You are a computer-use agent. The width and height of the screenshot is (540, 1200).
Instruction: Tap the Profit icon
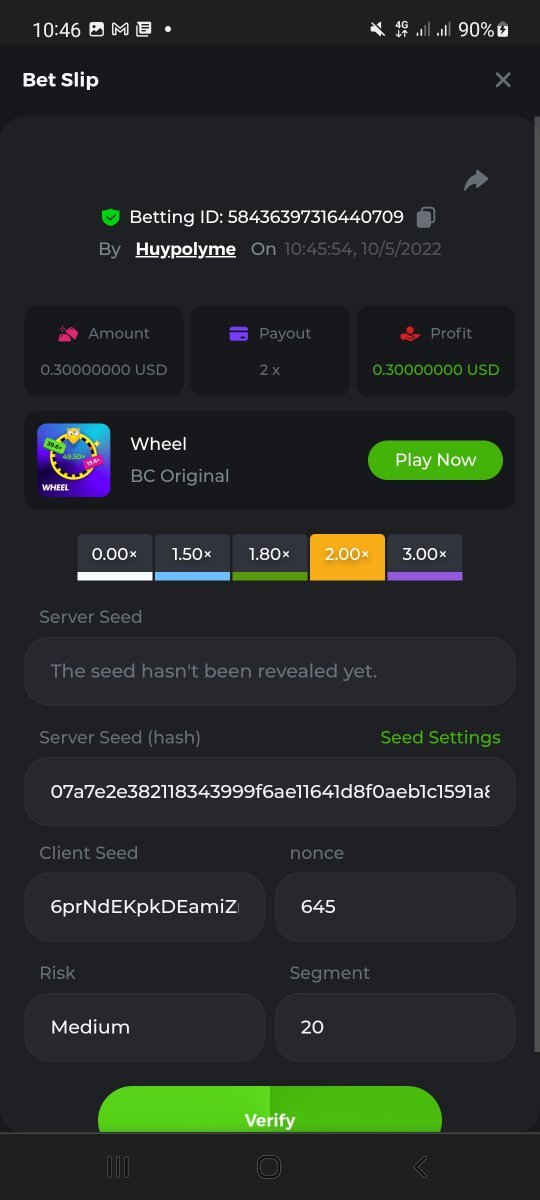click(x=409, y=333)
